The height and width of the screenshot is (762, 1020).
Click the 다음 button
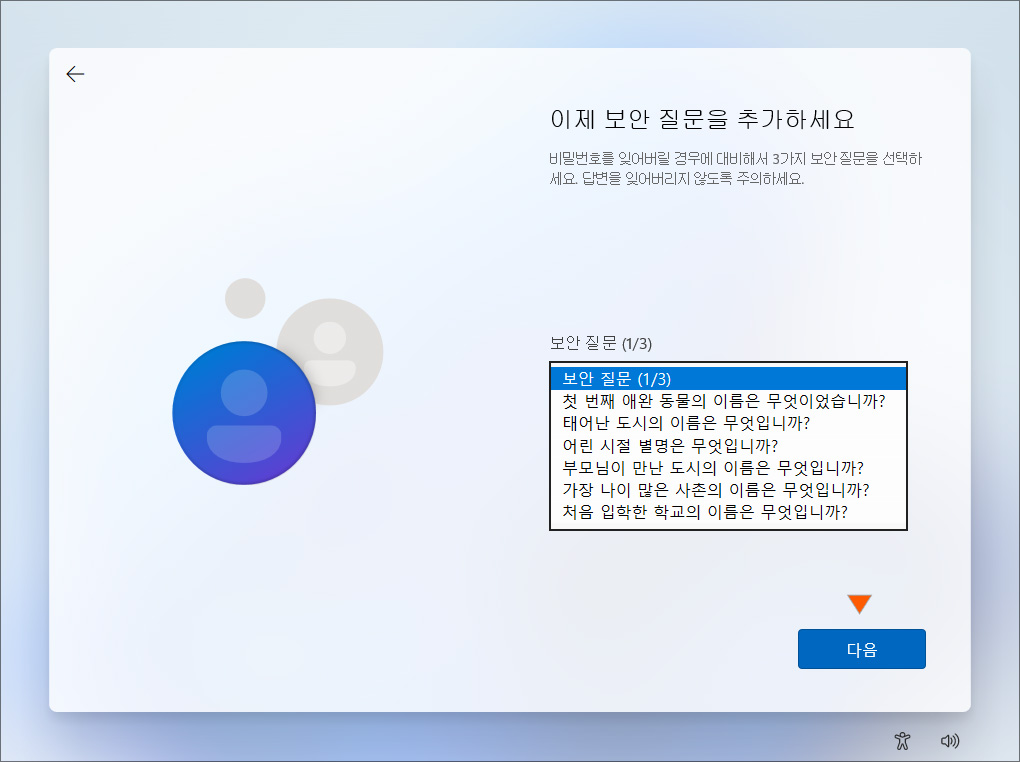pyautogui.click(x=861, y=649)
